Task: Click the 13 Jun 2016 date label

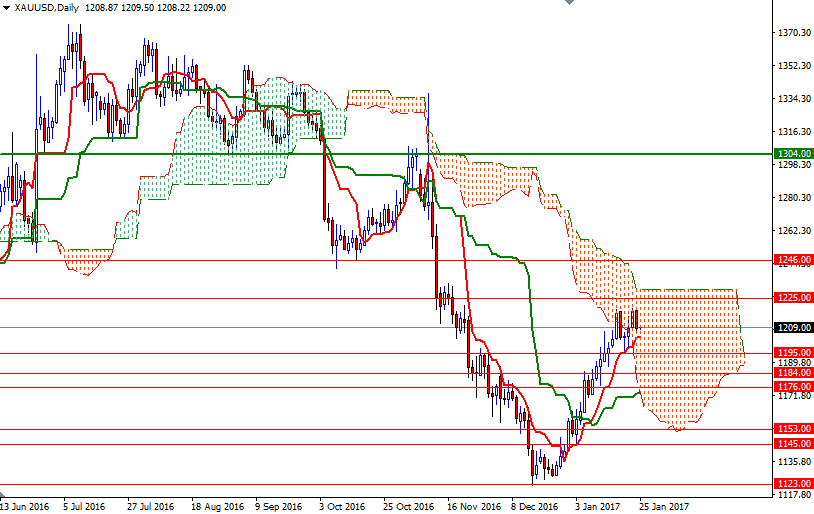Action: click(26, 507)
